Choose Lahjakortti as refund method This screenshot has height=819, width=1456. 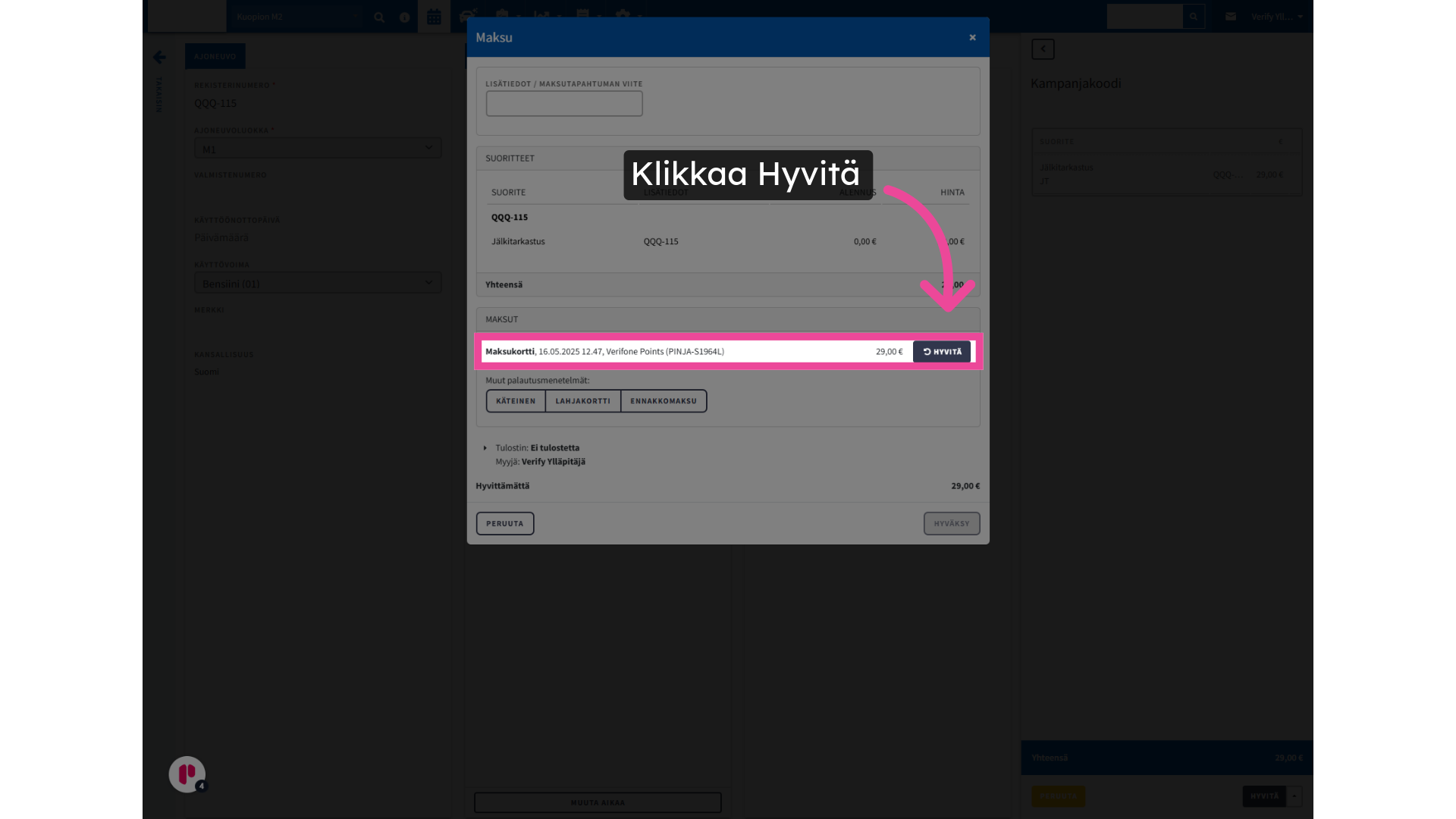(x=582, y=401)
